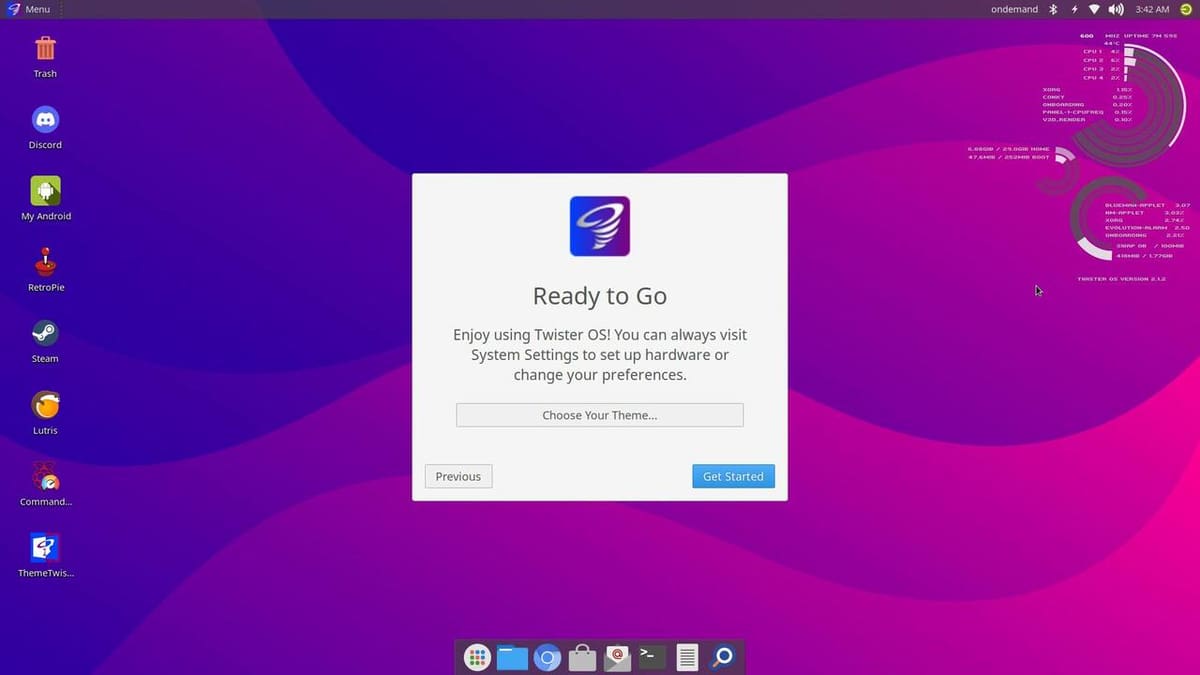
Task: Open the text editor in the dock
Action: point(687,657)
